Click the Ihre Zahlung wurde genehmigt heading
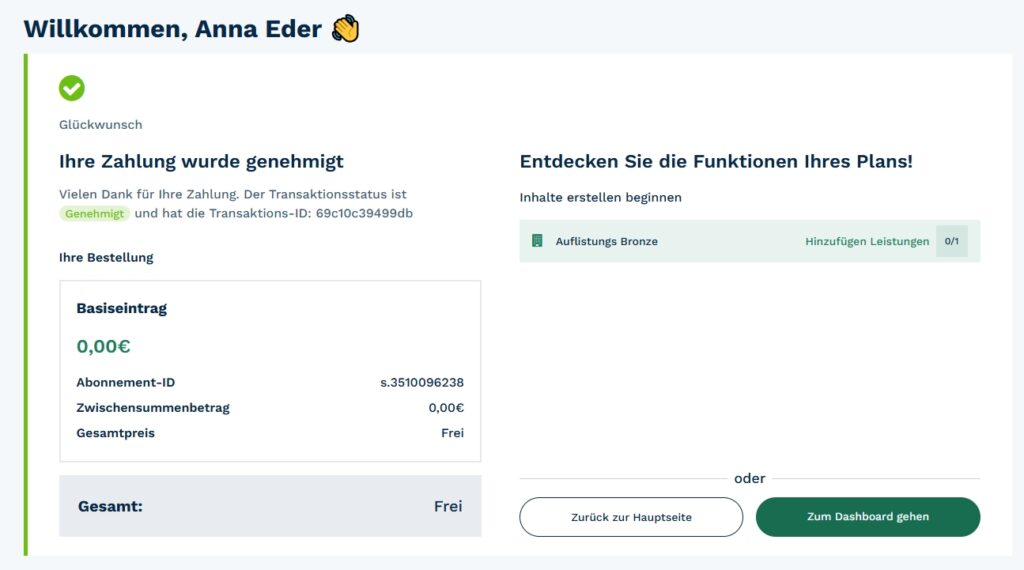Image resolution: width=1024 pixels, height=570 pixels. (201, 161)
